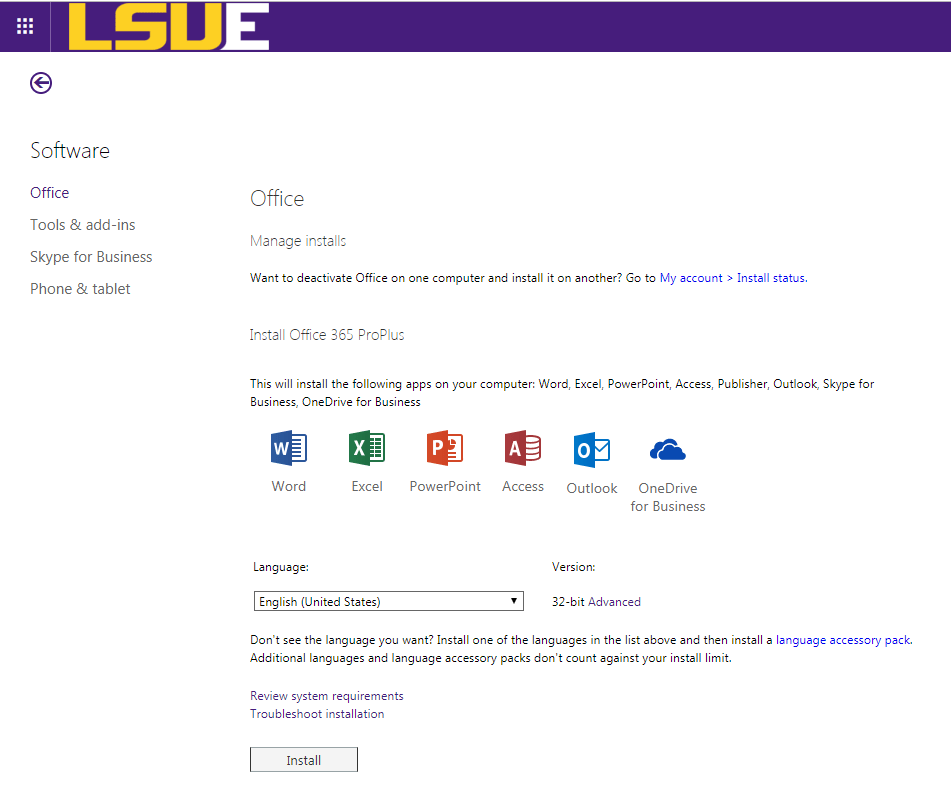
Task: Click the Access application icon
Action: coord(523,448)
